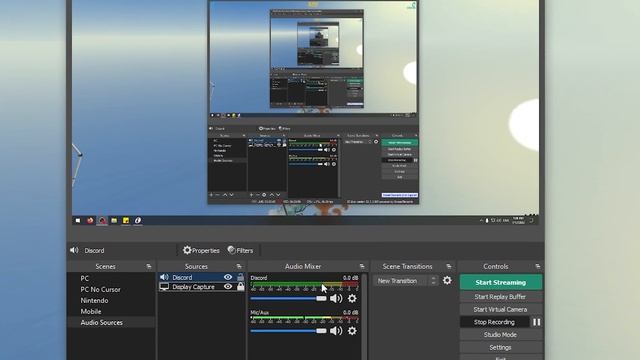Pop out the Audio Mixer dock
Viewport: 640px width, 360px height.
362,267
